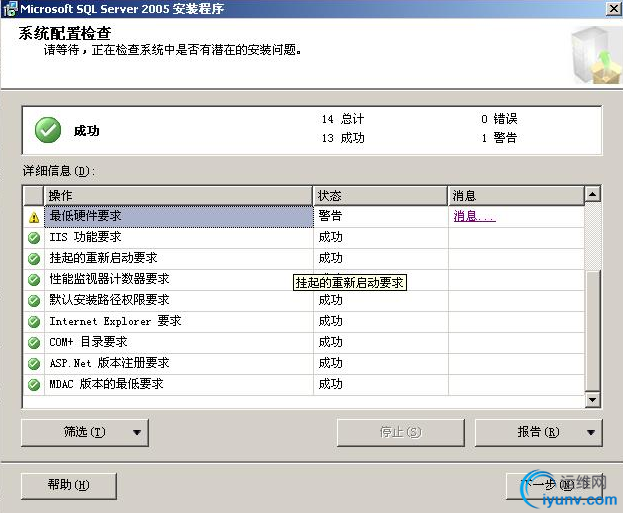Select the Internet Explorer 要求 row
The image size is (623, 516).
click(304, 322)
